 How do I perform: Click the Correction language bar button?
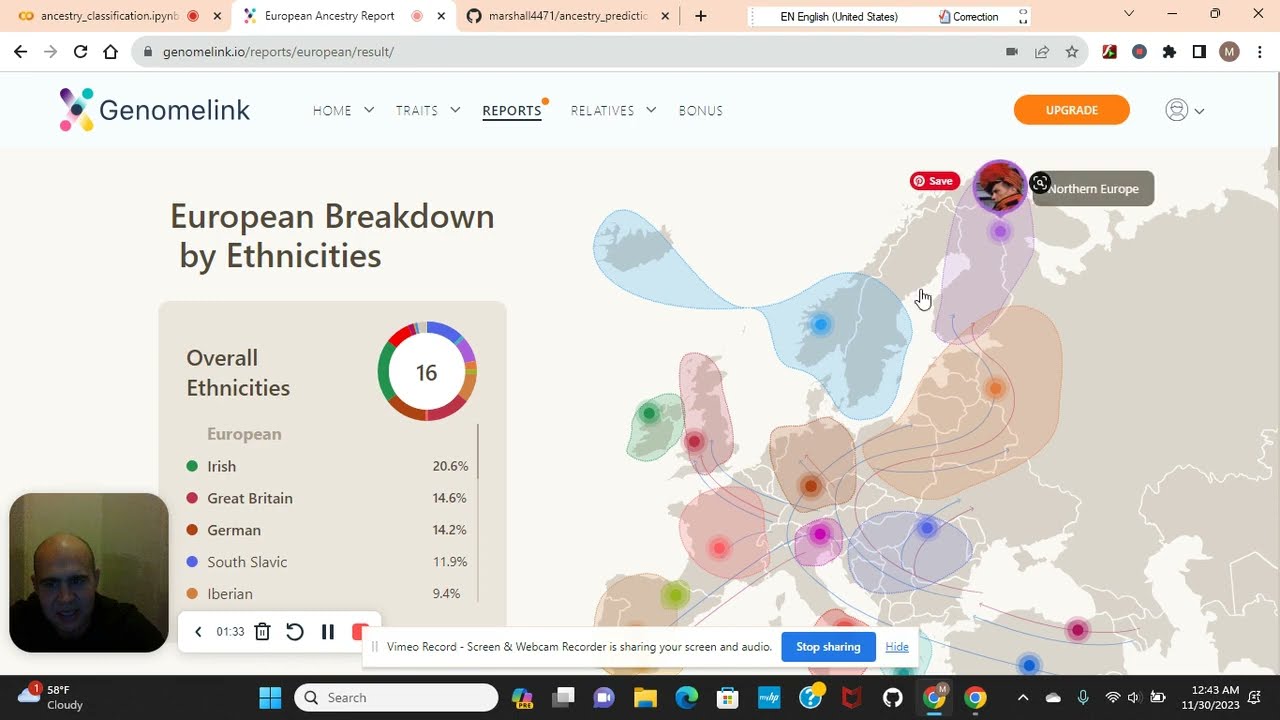[x=970, y=16]
